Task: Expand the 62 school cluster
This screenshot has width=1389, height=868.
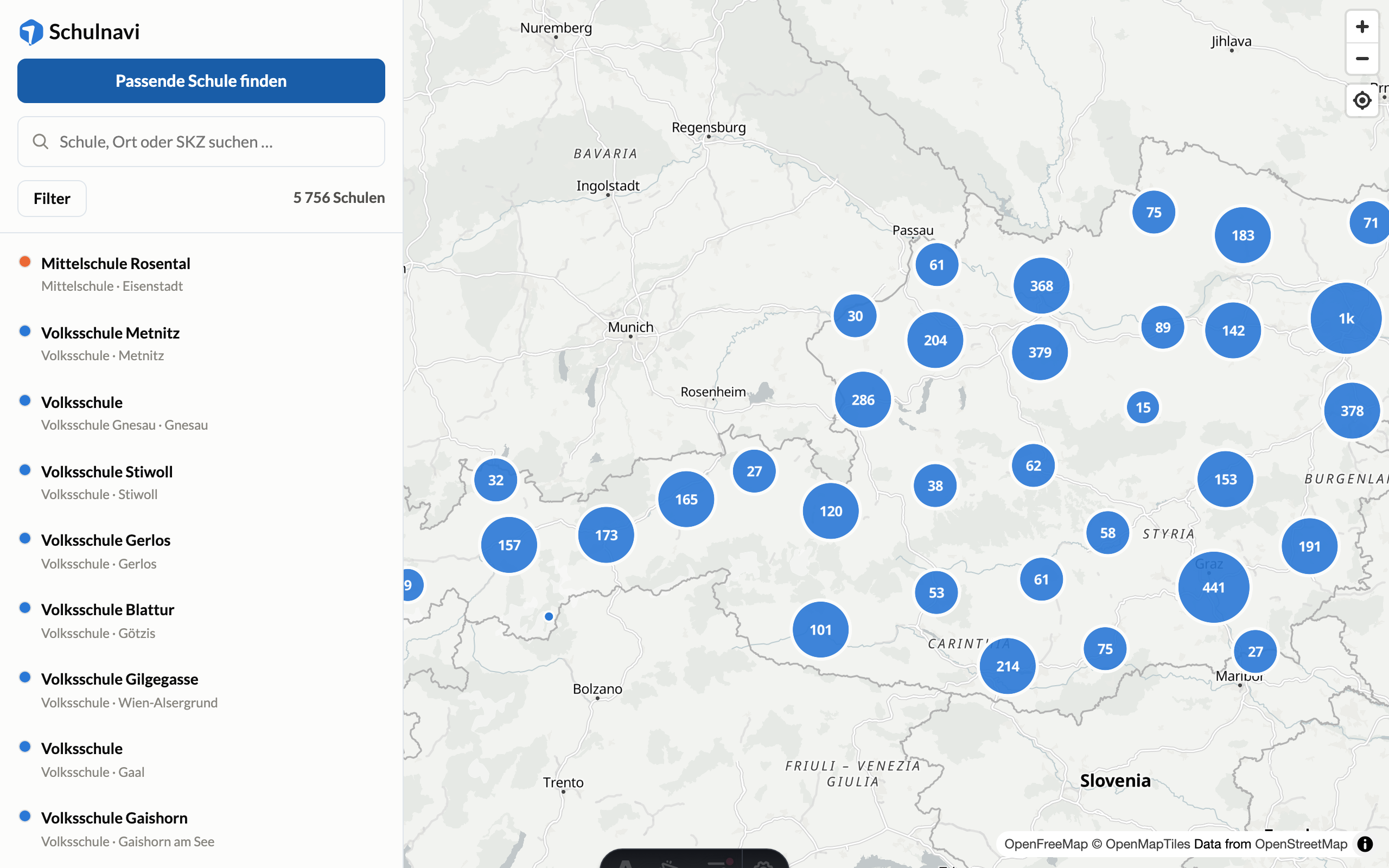Action: click(x=1033, y=465)
